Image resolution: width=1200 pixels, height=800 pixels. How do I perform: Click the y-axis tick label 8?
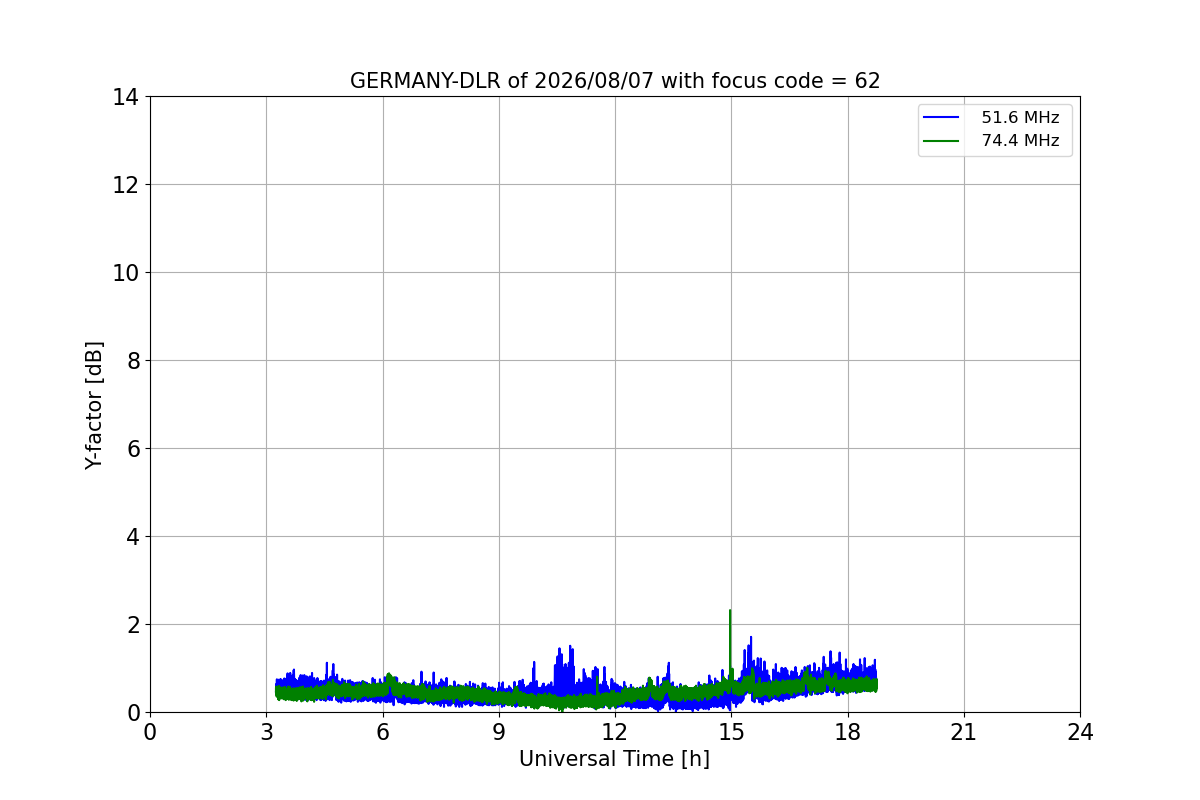pos(132,361)
